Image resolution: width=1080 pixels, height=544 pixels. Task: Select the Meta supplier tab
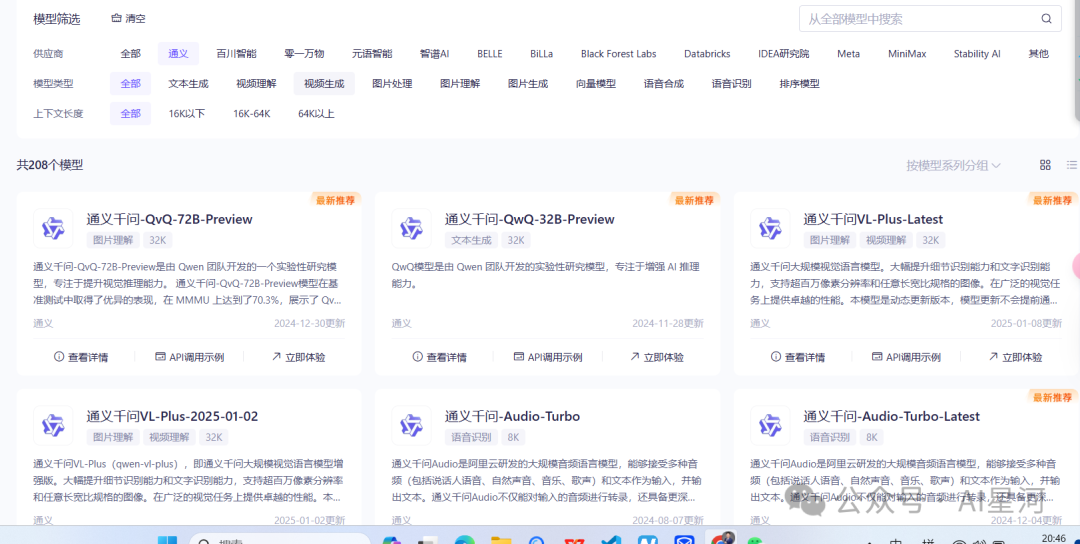click(848, 54)
